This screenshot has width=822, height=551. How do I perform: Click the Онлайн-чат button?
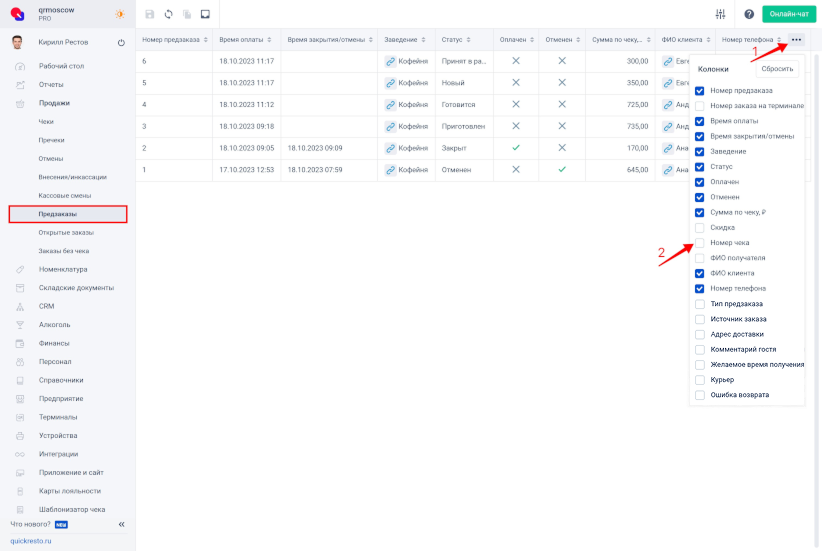click(x=789, y=14)
